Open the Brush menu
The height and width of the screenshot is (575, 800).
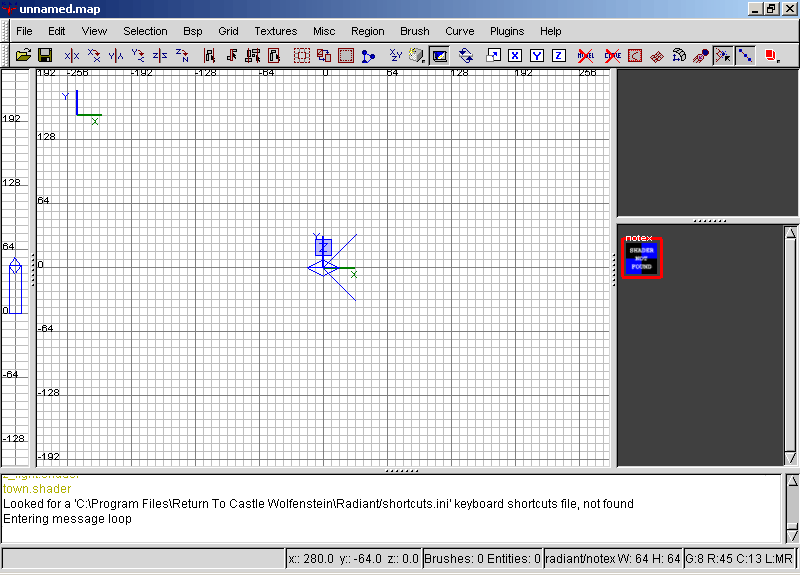[415, 31]
